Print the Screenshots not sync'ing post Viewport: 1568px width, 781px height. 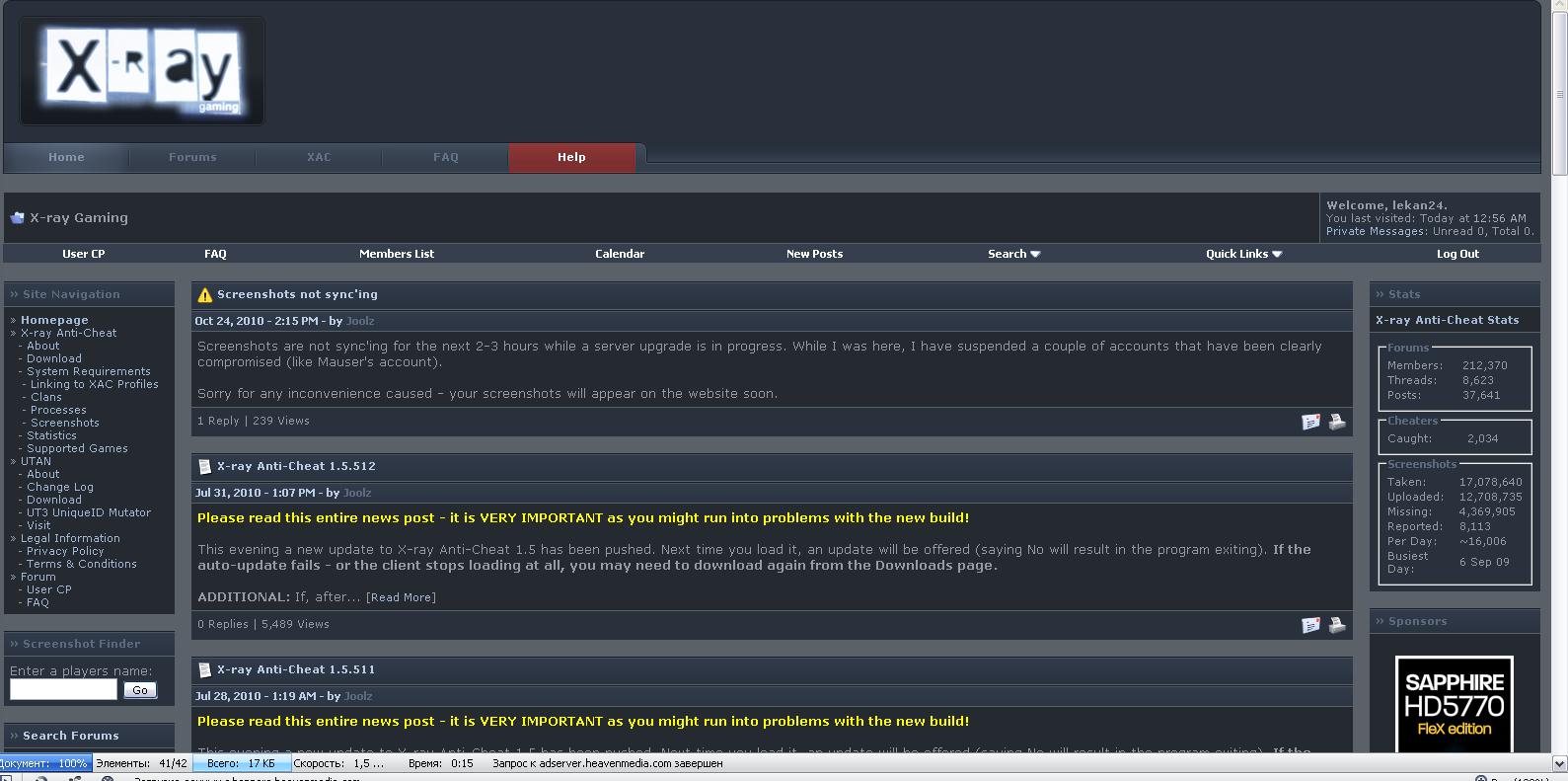point(1337,422)
